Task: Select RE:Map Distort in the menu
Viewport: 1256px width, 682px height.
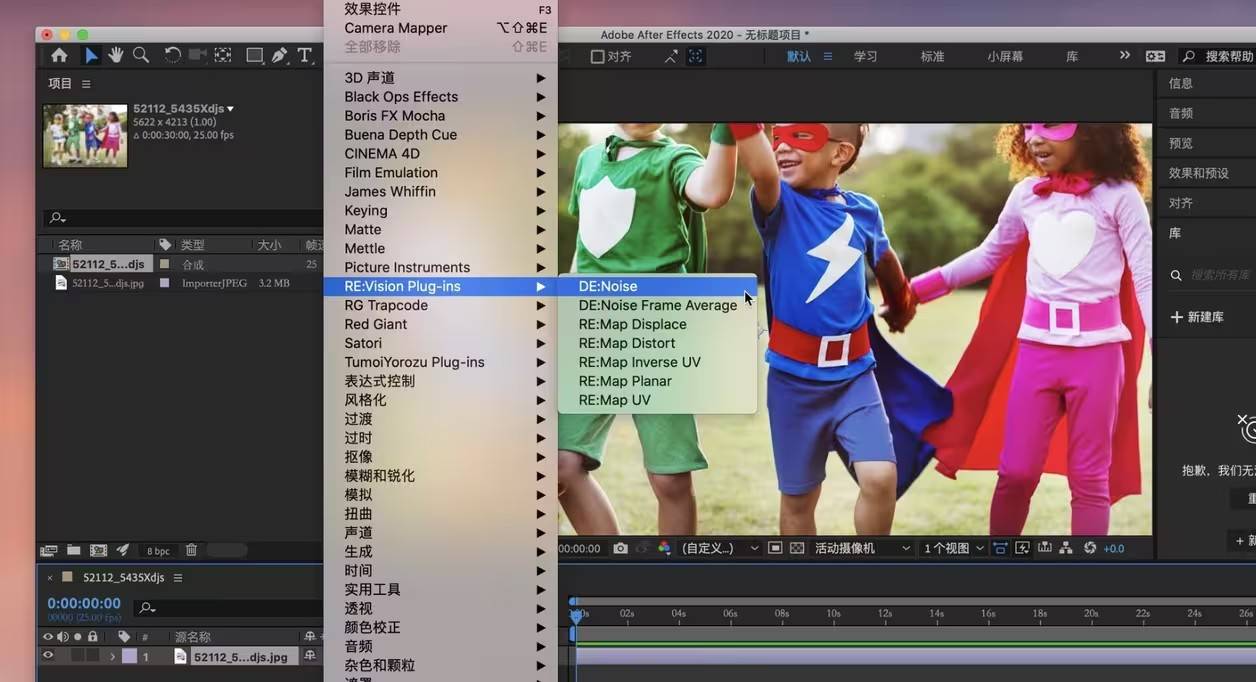Action: click(x=627, y=343)
